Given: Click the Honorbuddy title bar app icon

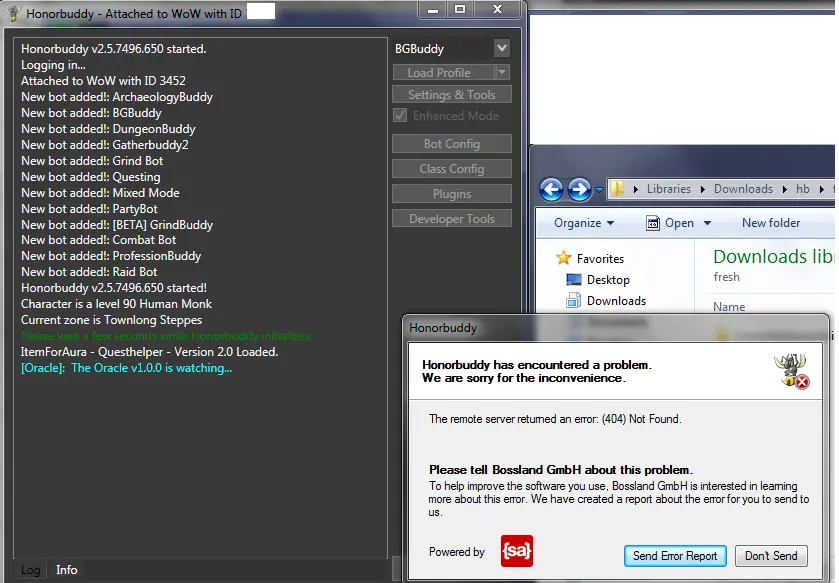Looking at the screenshot, I should 14,13.
